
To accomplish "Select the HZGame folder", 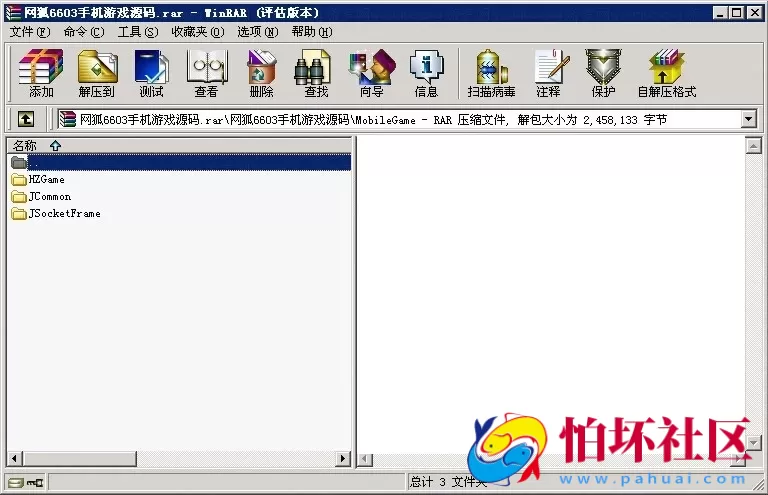I will [46, 180].
